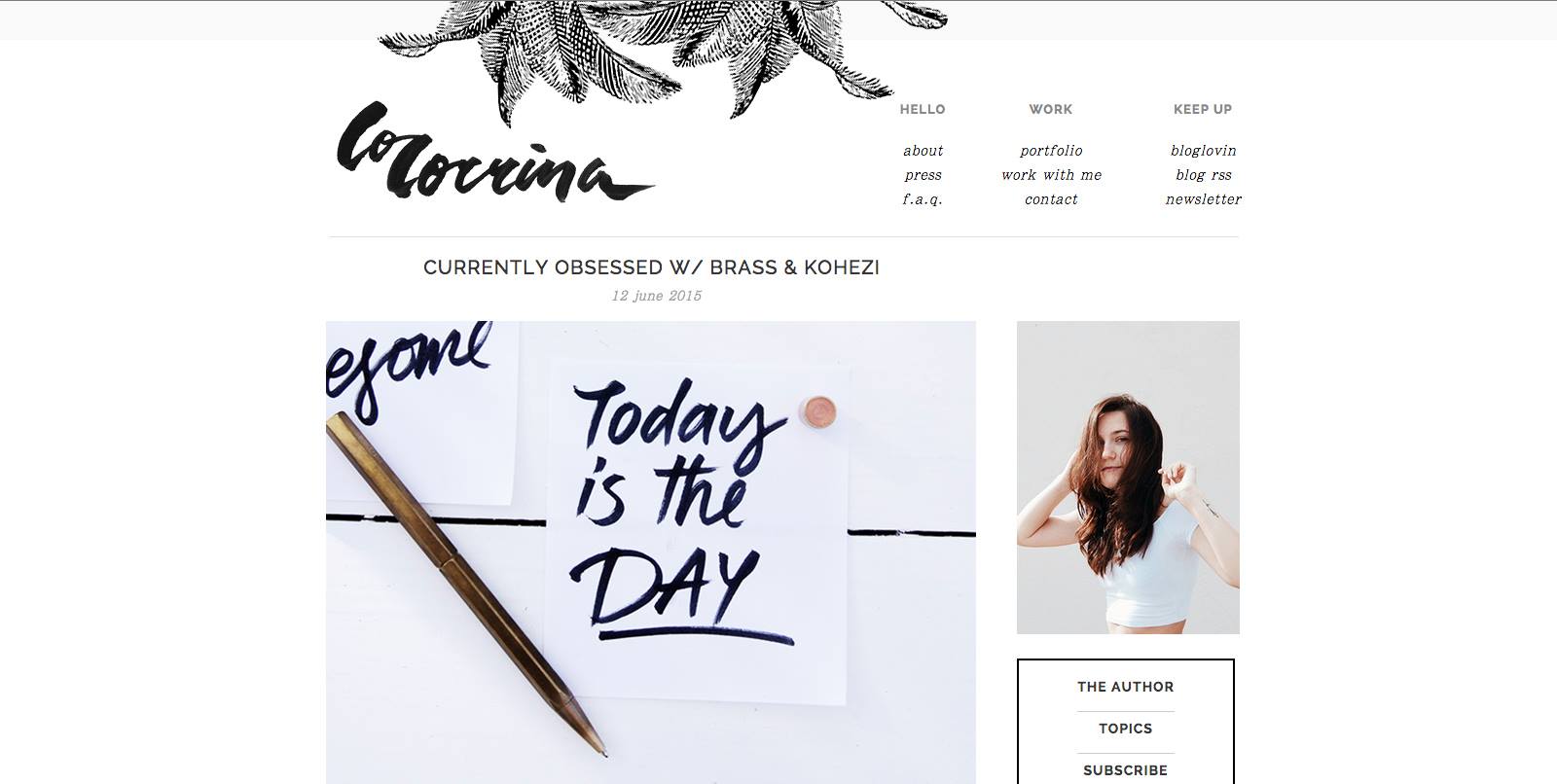1557x784 pixels.
Task: Select THE AUTHOR sidebar item
Action: pos(1126,687)
